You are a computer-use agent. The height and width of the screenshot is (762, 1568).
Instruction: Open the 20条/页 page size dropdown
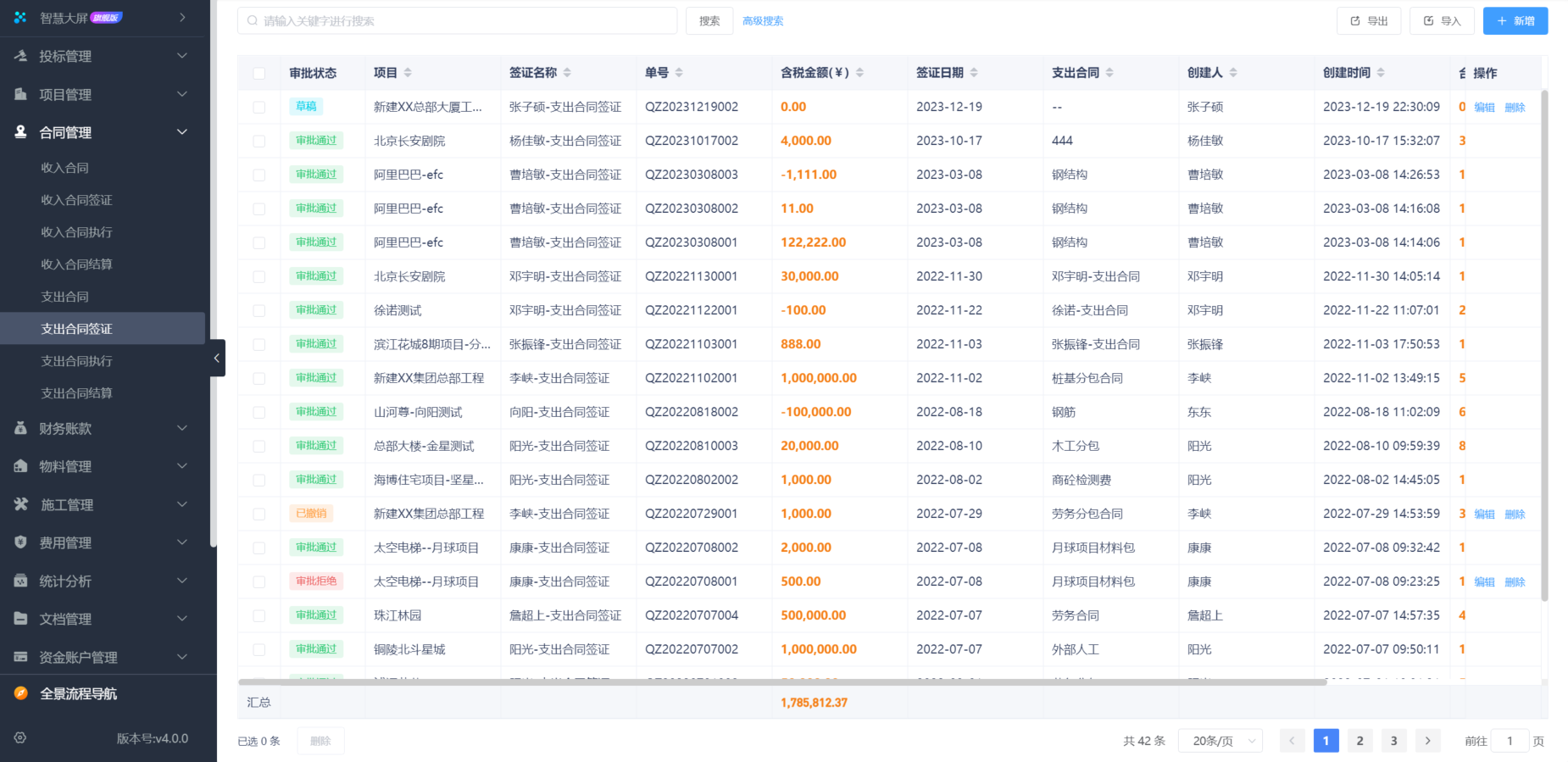[x=1220, y=741]
